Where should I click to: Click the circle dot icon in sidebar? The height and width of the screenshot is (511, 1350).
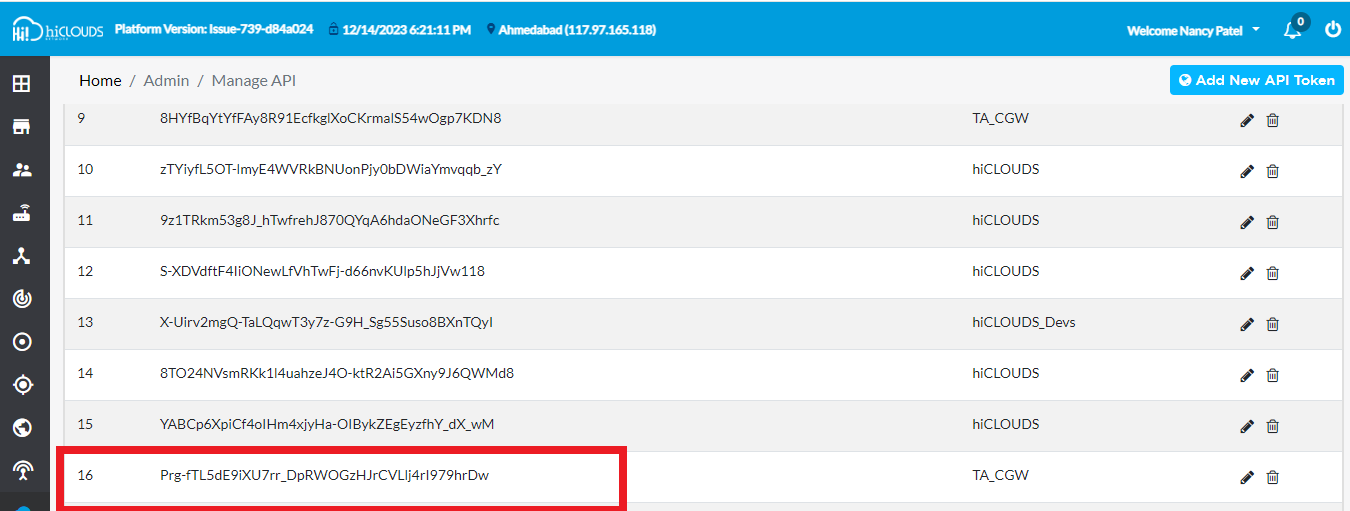point(21,342)
